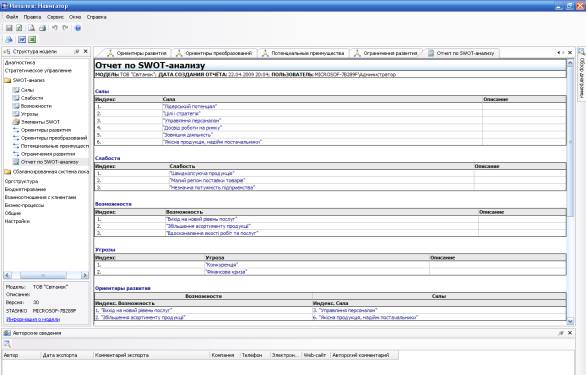Open the Окно menu

point(75,17)
